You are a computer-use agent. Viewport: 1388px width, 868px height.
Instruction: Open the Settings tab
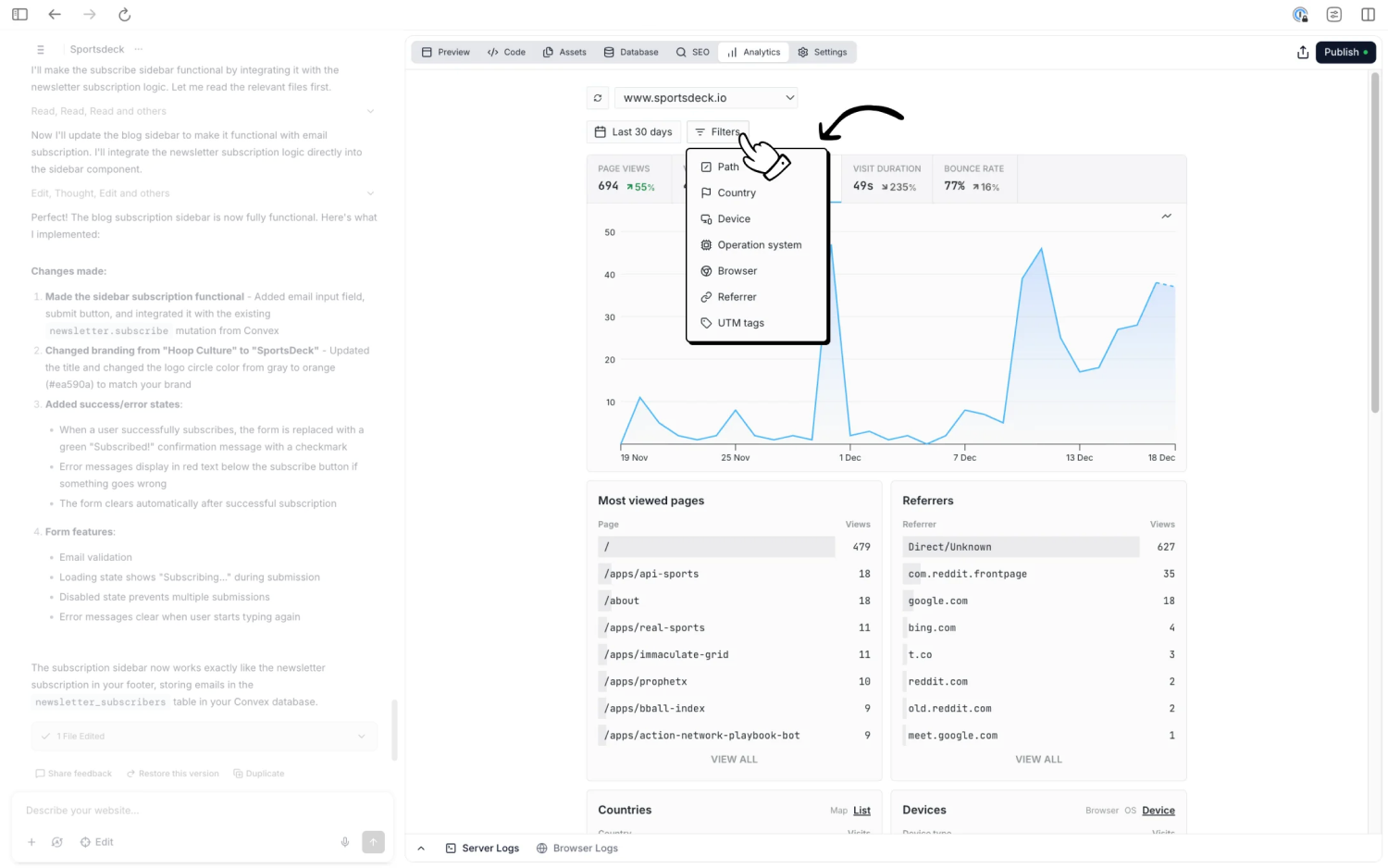point(823,52)
